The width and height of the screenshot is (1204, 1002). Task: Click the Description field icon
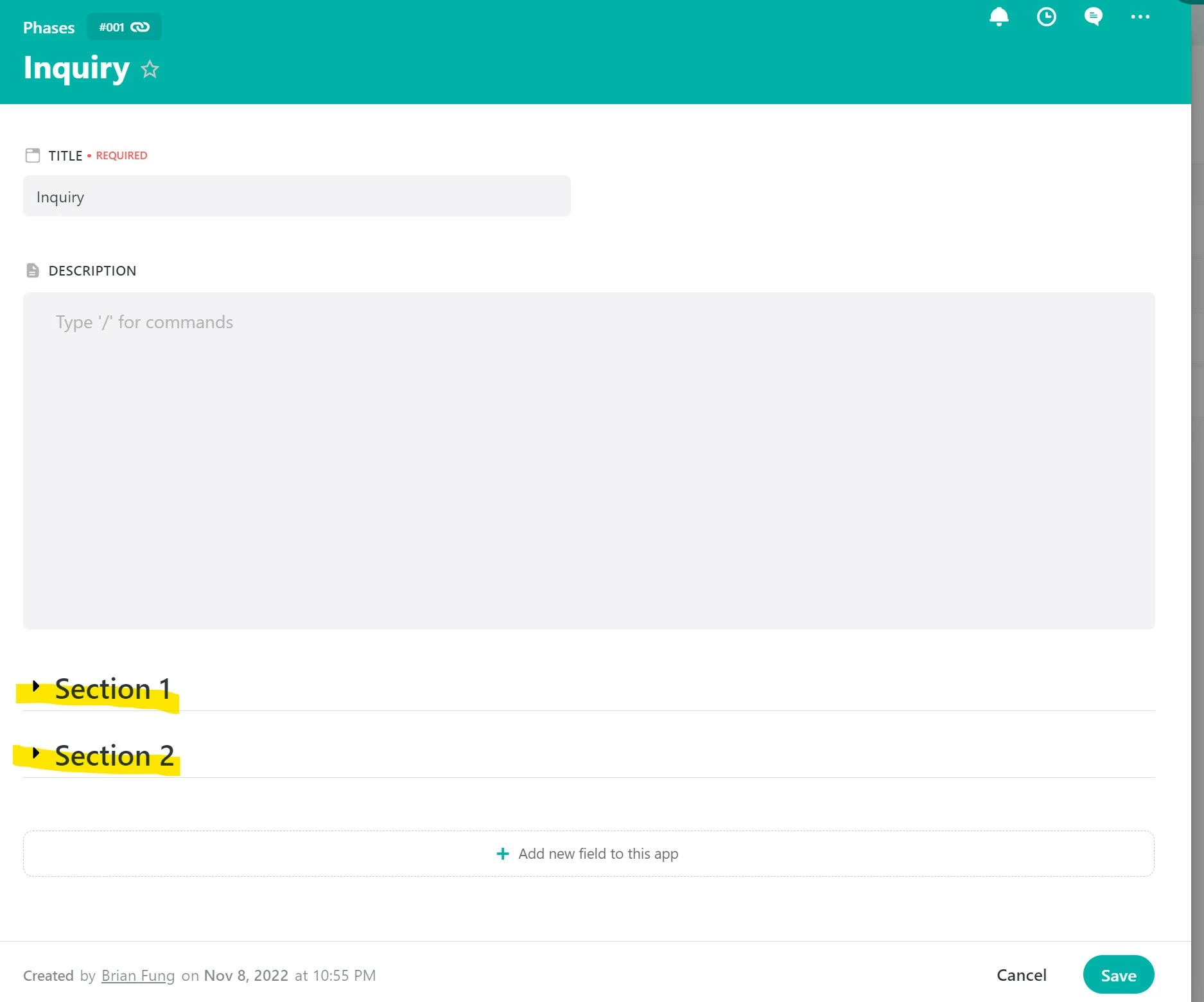pyautogui.click(x=33, y=270)
